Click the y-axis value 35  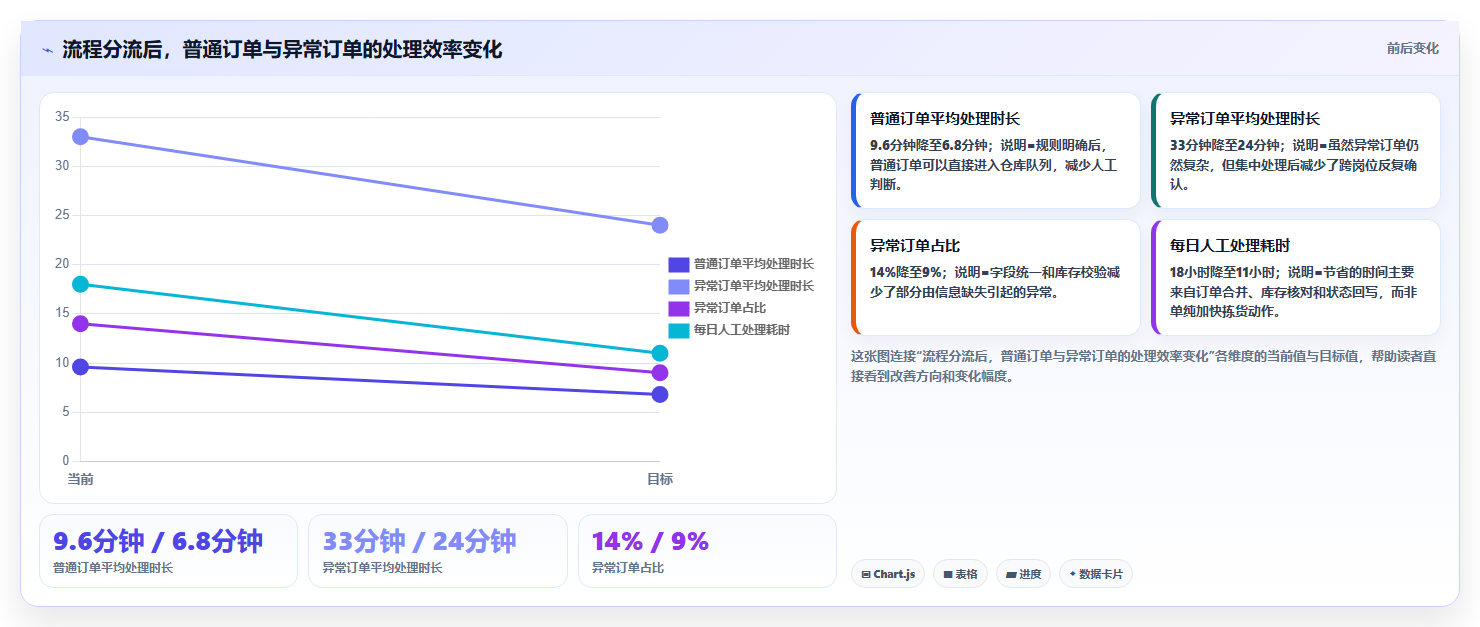62,117
